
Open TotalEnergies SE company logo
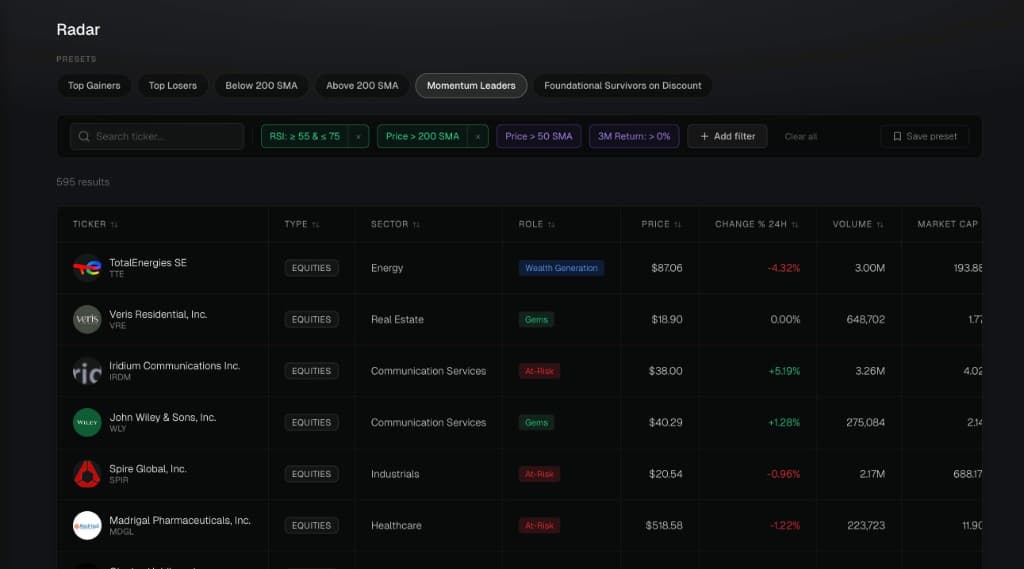coord(87,268)
